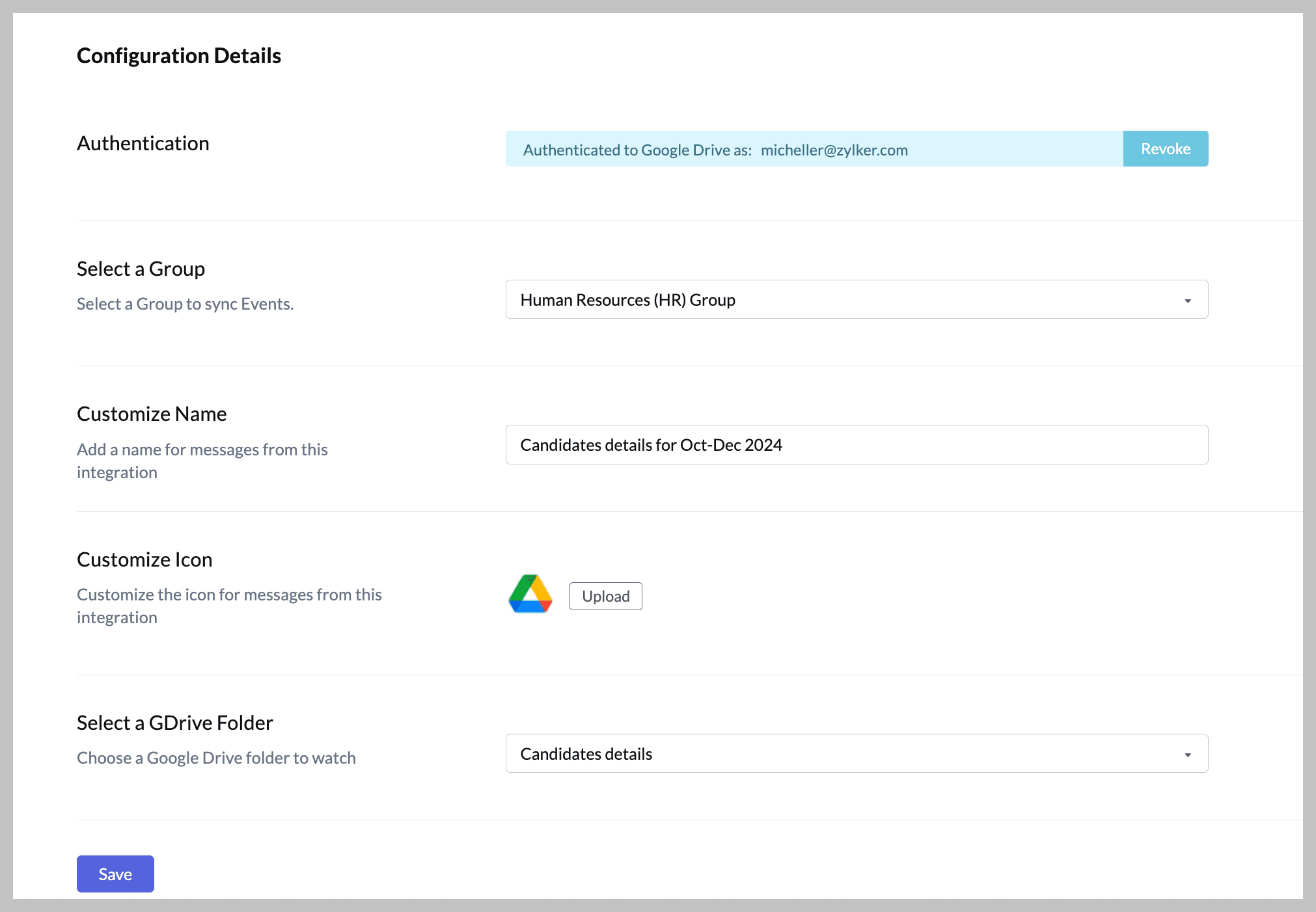Image resolution: width=1316 pixels, height=912 pixels.
Task: Click the Google Drive icon thumbnail
Action: point(530,595)
